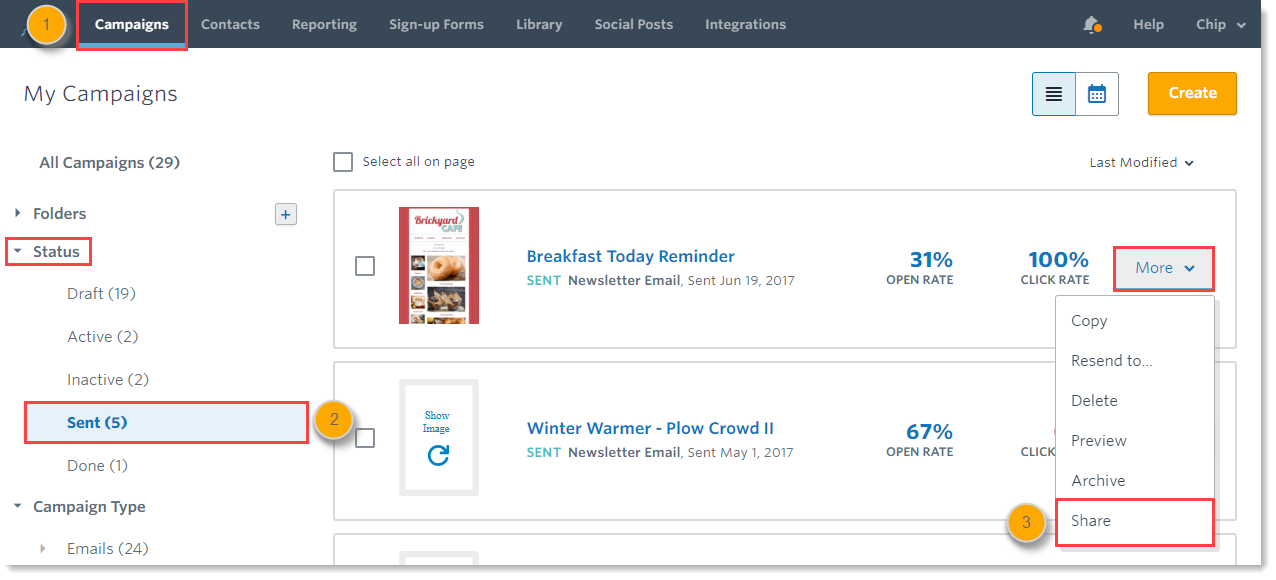
Task: Choose Archive from the More menu
Action: [x=1097, y=481]
